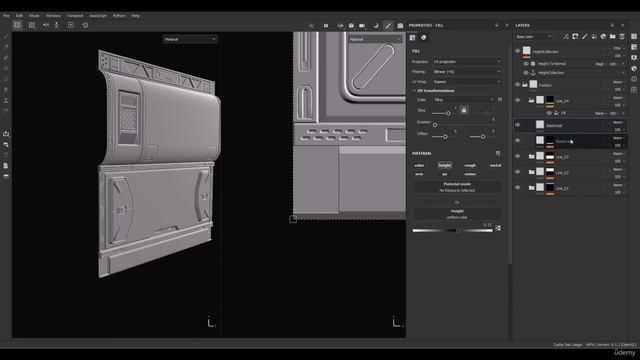
Task: Click the symmetry icon in top toolbar
Action: point(46,25)
